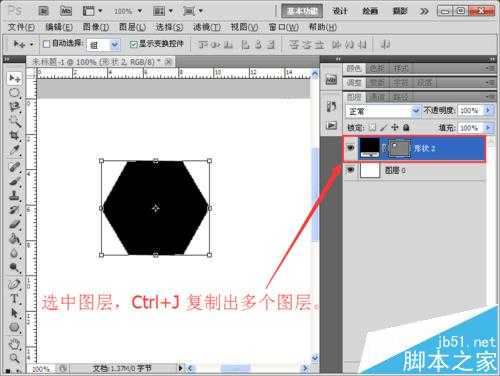
Task: Launch Mini Bridge from application bar
Action: (66, 11)
